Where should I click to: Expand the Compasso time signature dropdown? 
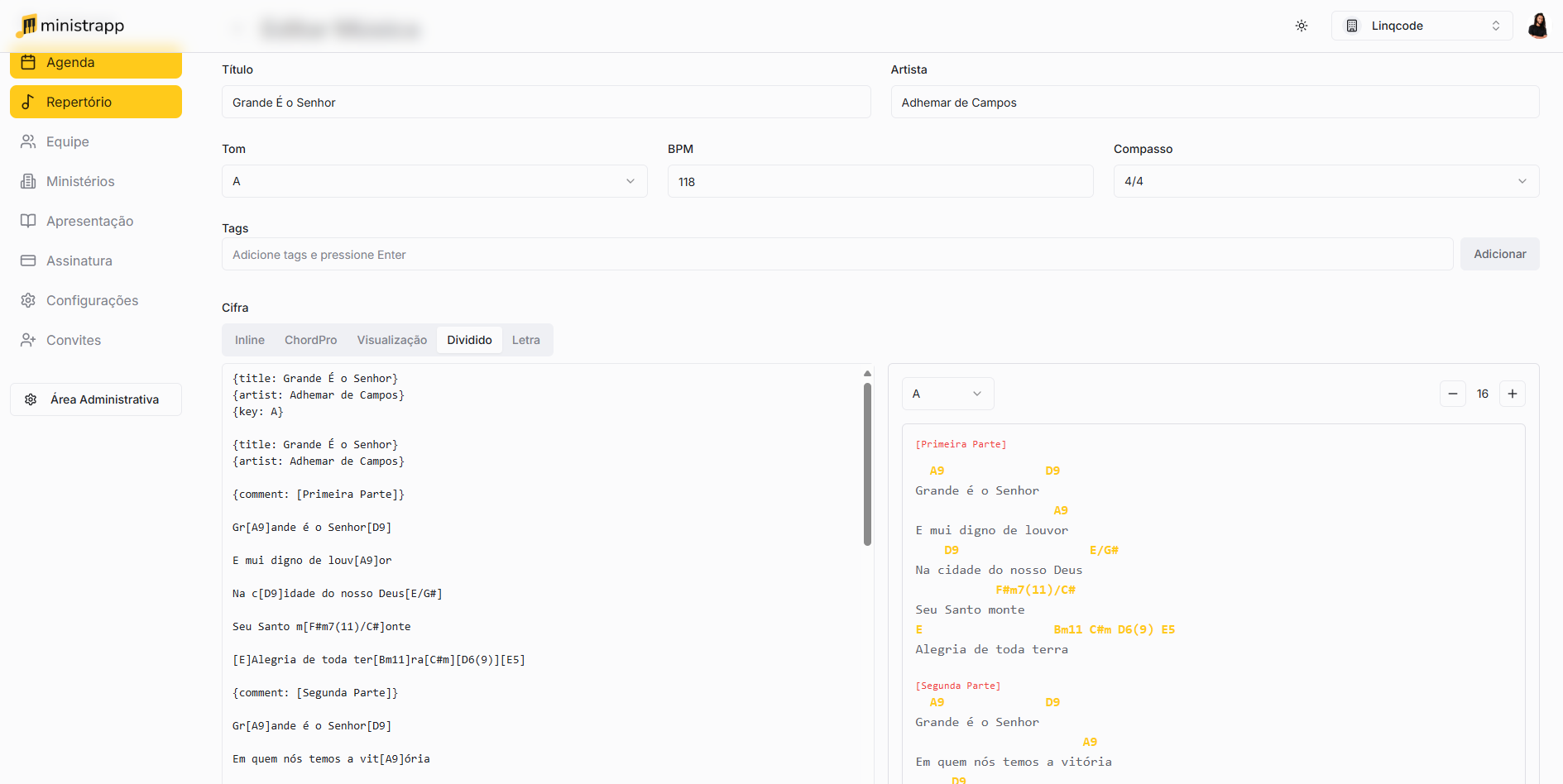click(1326, 181)
